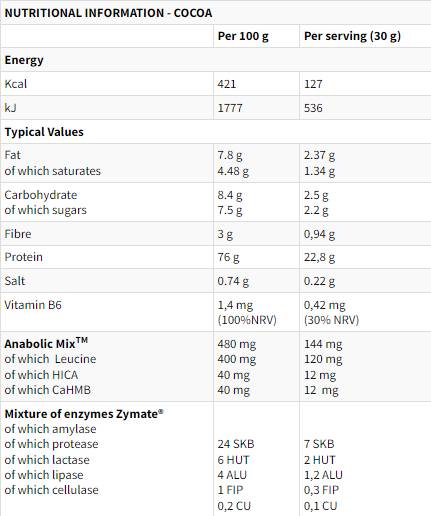Select the Protein value 76 g
This screenshot has width=431, height=516.
[228, 257]
